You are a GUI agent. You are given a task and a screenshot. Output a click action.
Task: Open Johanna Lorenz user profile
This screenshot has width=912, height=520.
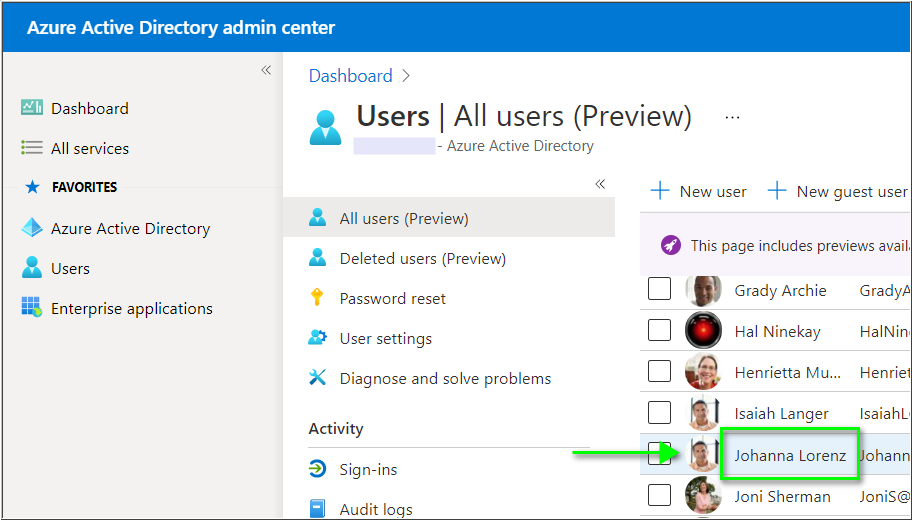[x=789, y=455]
